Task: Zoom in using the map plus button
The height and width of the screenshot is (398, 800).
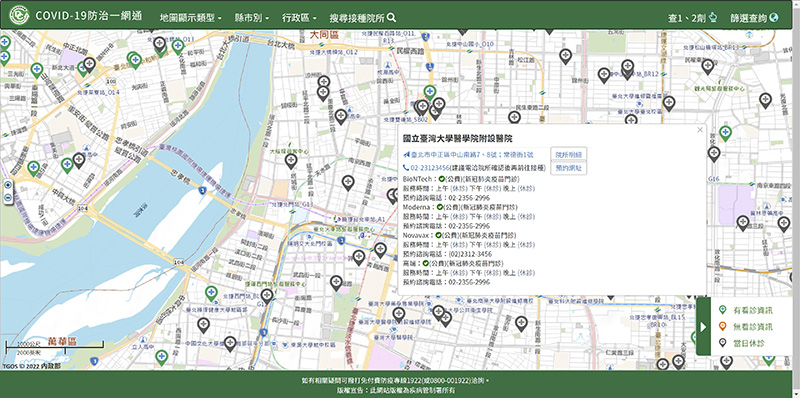Action: (8, 185)
